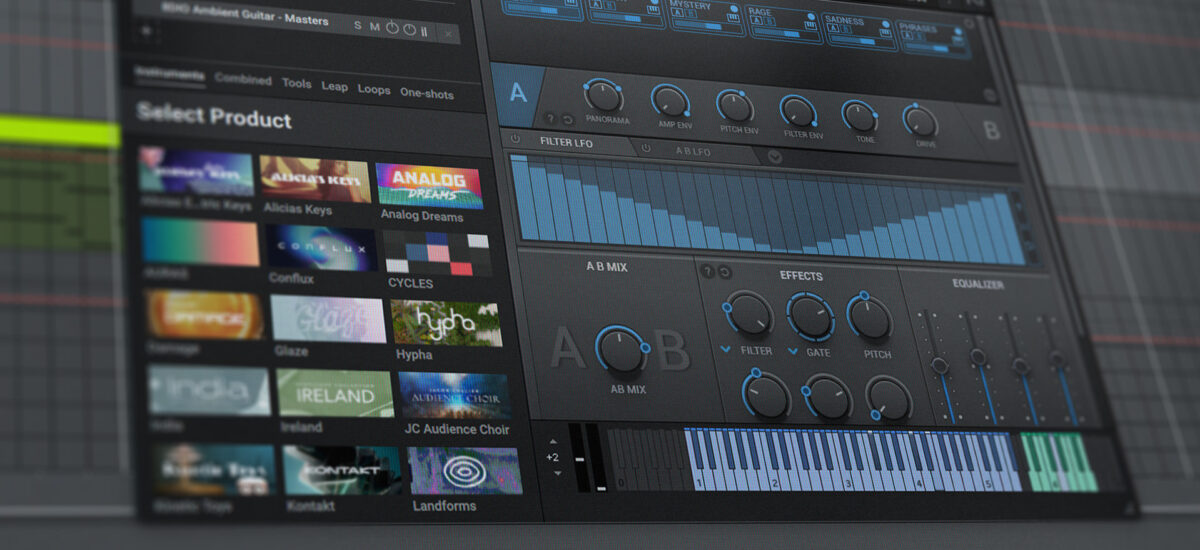Image resolution: width=1200 pixels, height=550 pixels.
Task: Click the pause bars icon in instrument header
Action: pyautogui.click(x=424, y=30)
